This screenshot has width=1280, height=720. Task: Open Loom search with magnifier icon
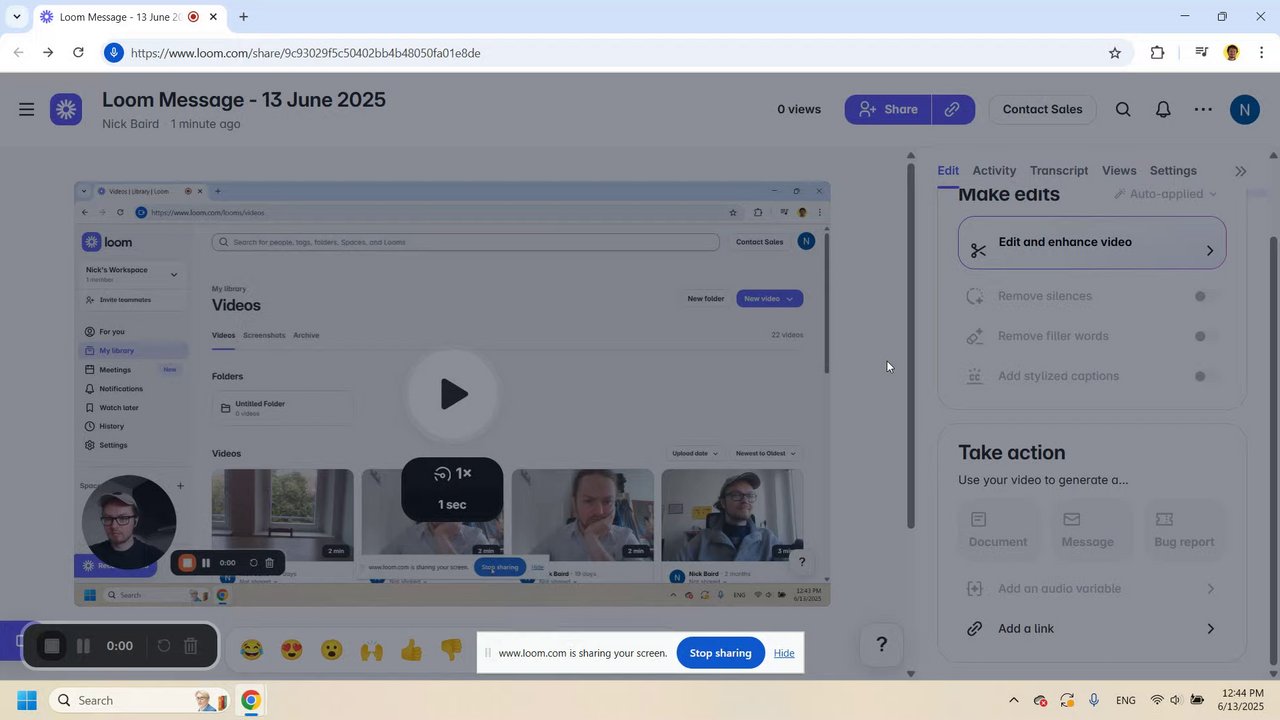pos(1123,109)
